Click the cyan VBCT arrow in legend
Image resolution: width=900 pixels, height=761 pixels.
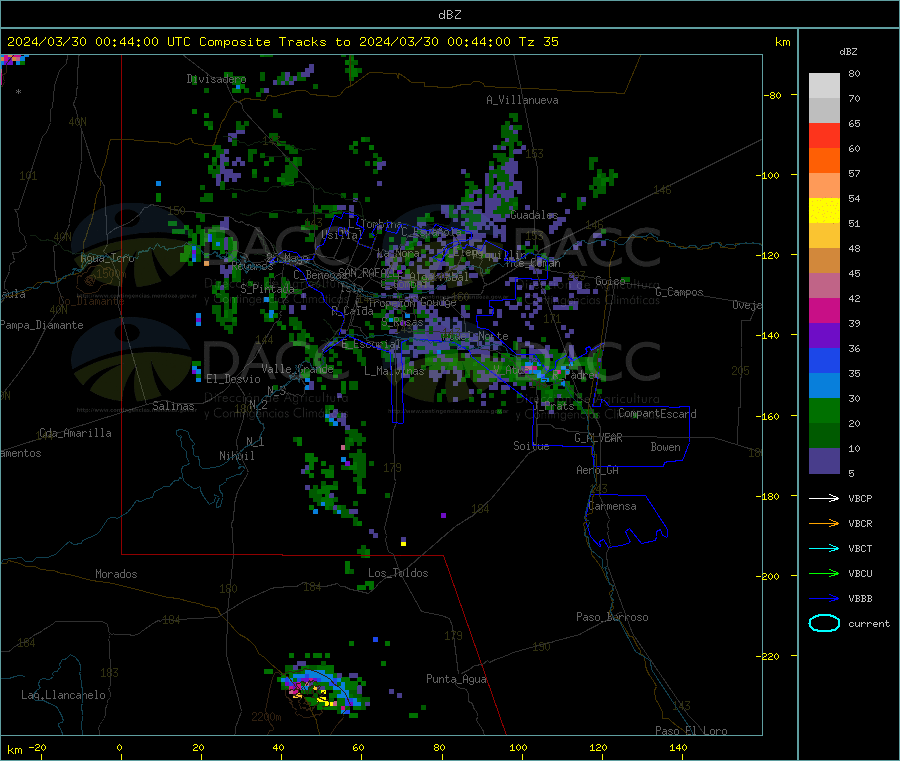point(824,549)
